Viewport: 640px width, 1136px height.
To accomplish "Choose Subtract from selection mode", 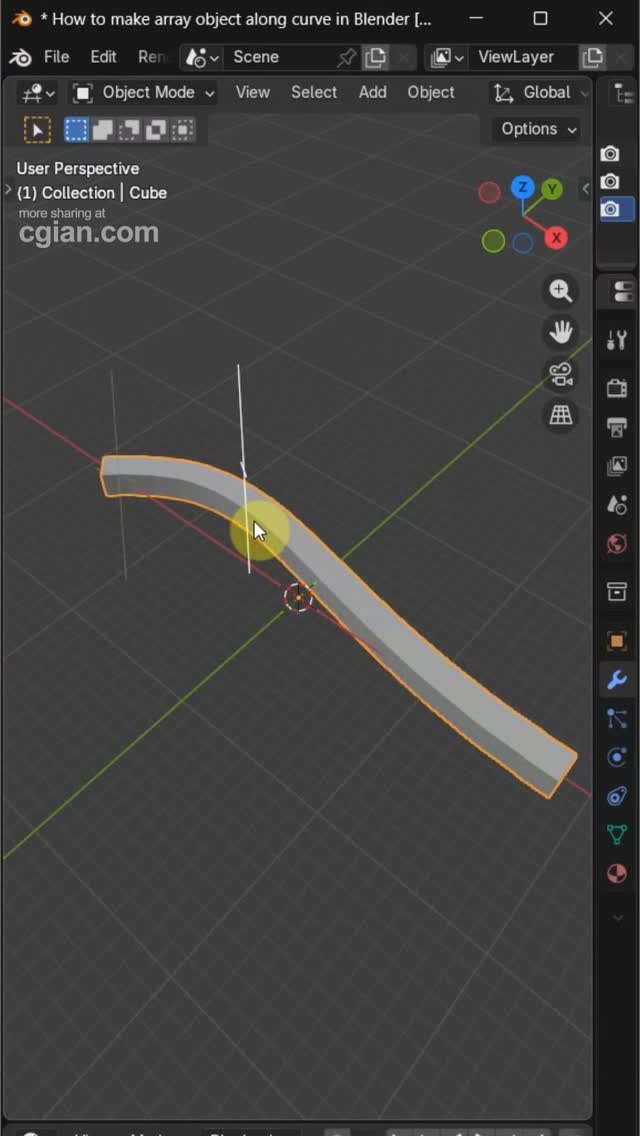I will point(129,130).
